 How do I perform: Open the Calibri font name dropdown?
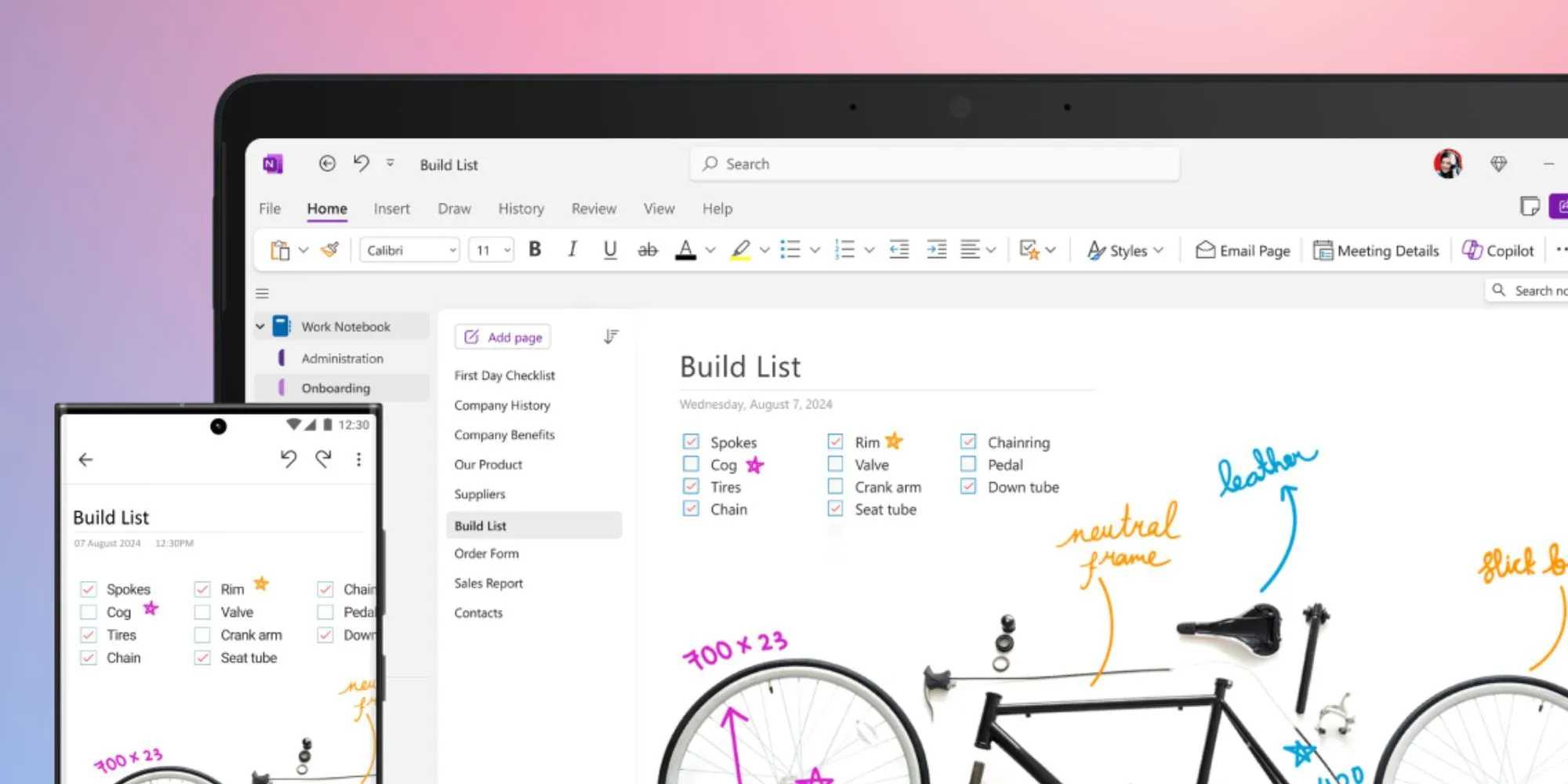(x=409, y=250)
